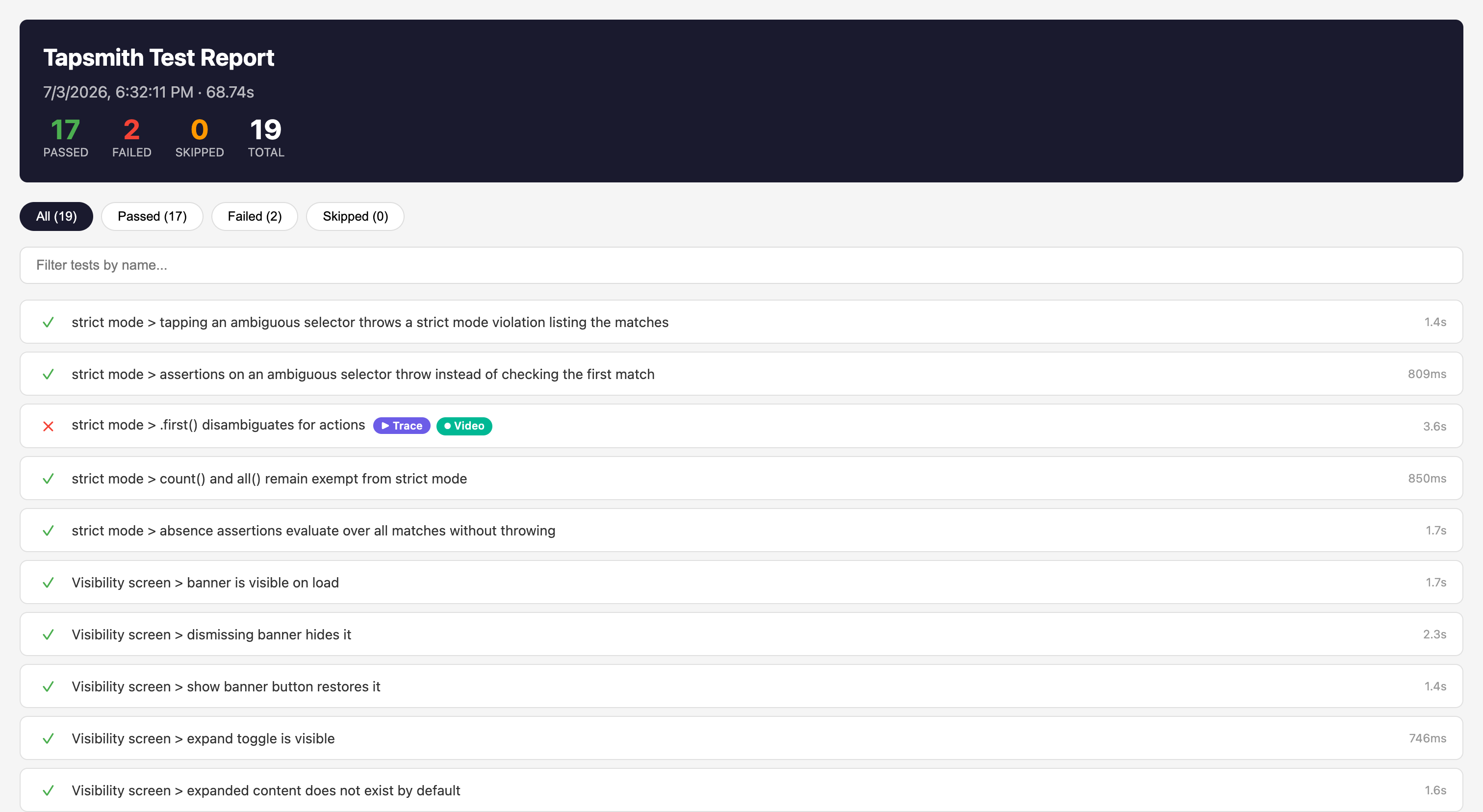Viewport: 1483px width, 812px height.
Task: Expand 'absence assertions evaluate over all matches' row
Action: point(741,530)
